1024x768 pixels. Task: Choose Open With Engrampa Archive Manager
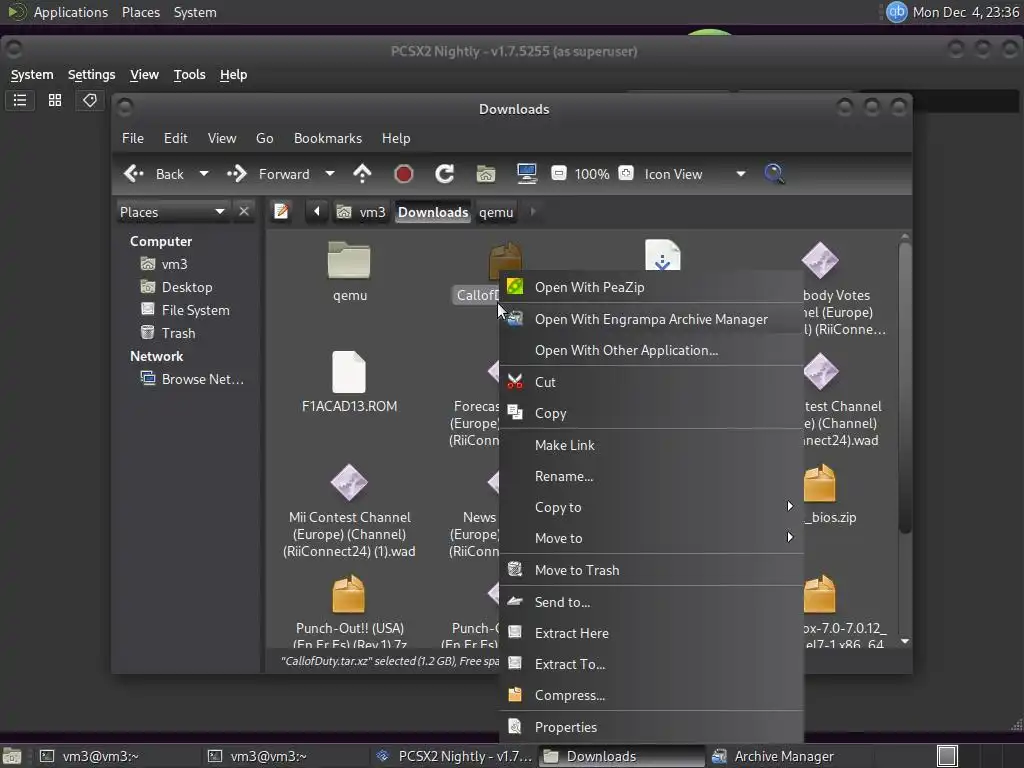coord(651,319)
